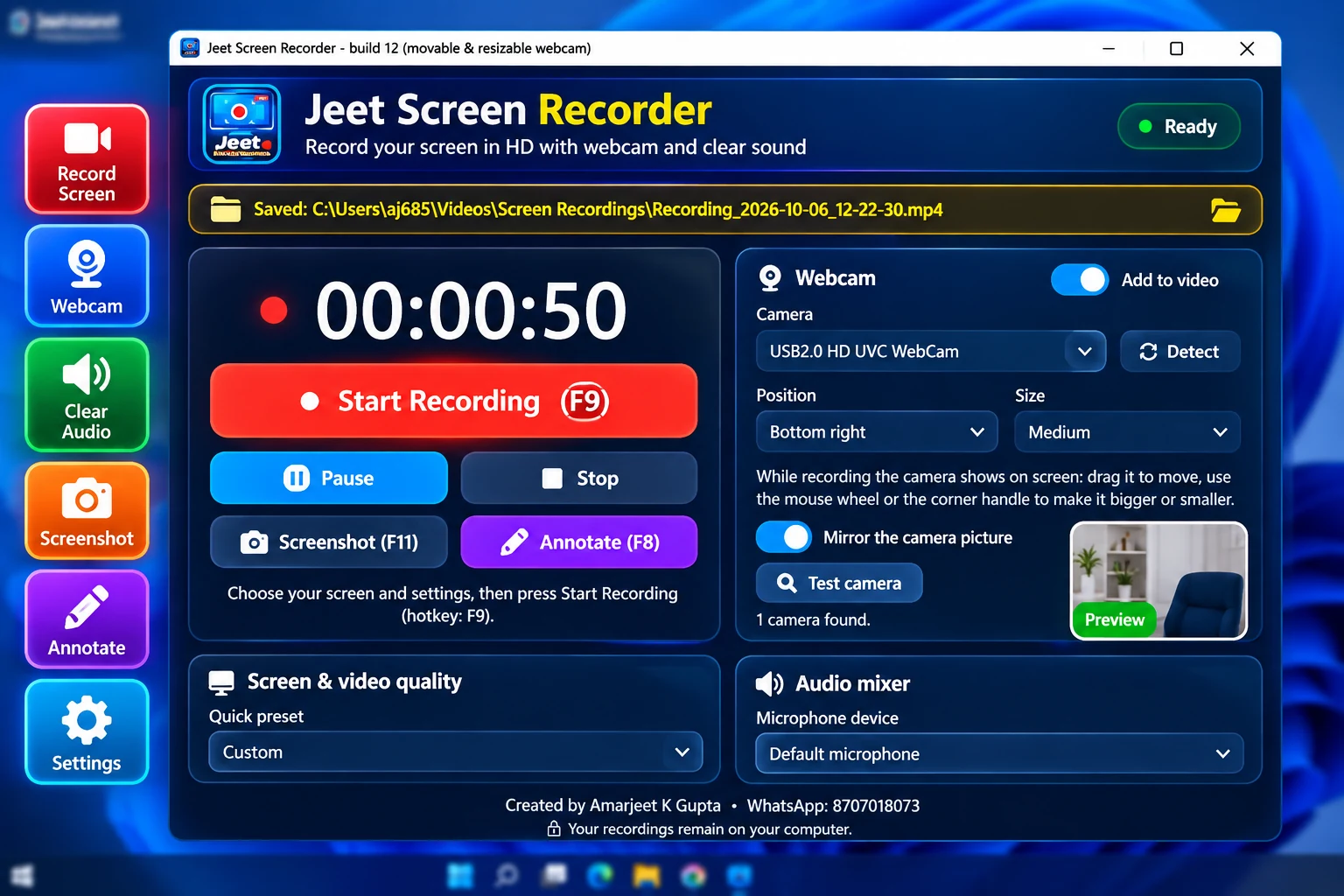
Task: Click the '1 camera found.' status text
Action: click(x=813, y=620)
